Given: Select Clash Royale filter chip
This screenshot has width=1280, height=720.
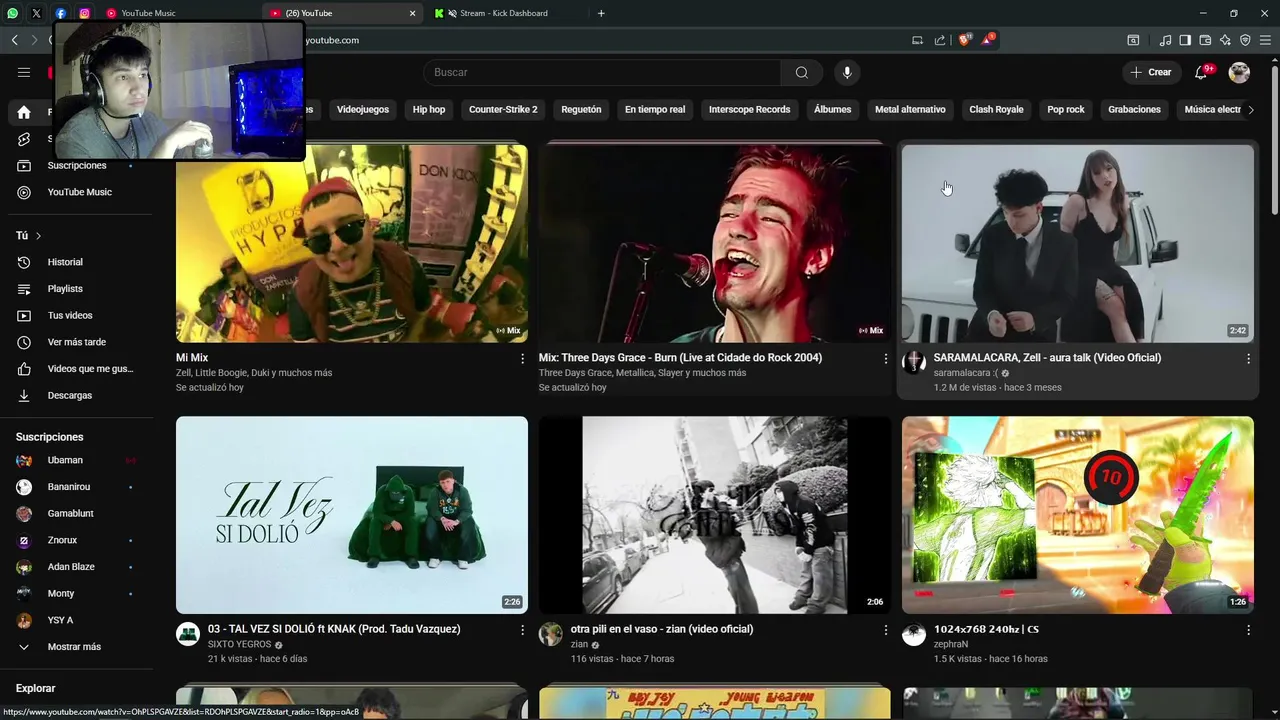Looking at the screenshot, I should (996, 110).
